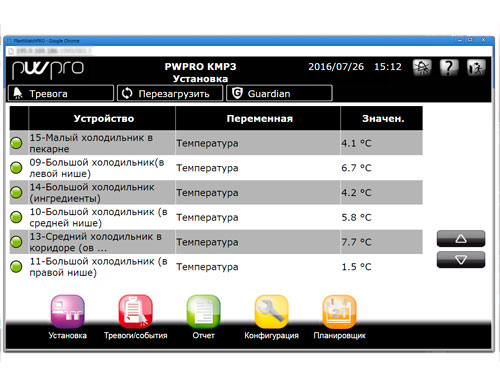Screen dimensions: 500x385
Task: Click the 6.7 °C value
Action: click(356, 168)
